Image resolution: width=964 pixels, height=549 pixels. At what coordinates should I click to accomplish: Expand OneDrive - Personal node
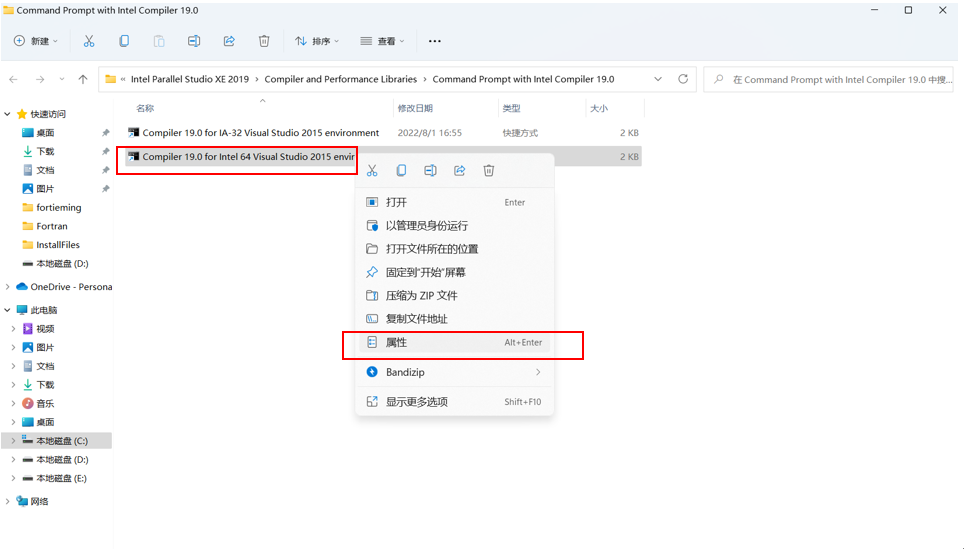7,287
